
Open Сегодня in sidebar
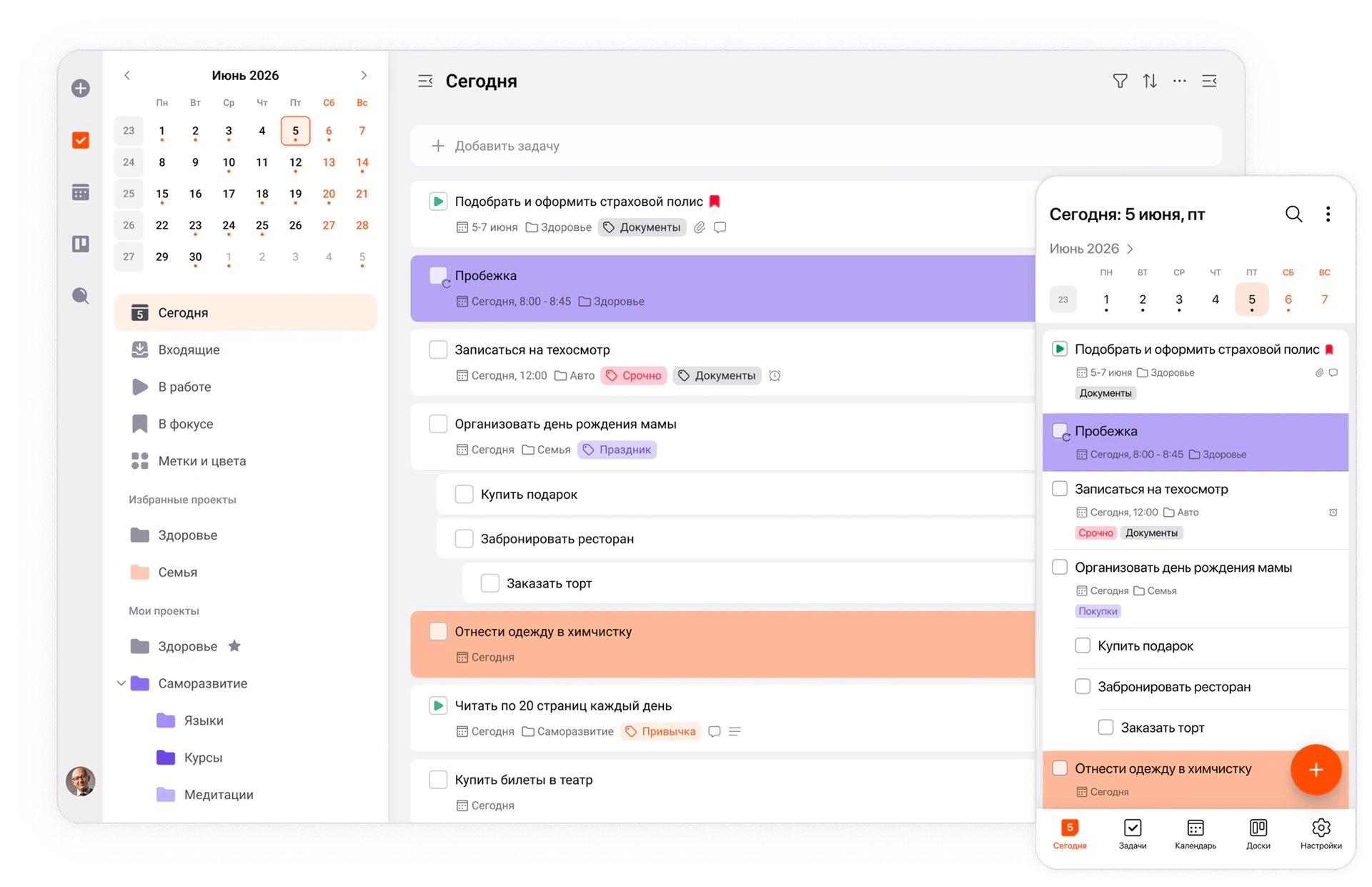[245, 312]
